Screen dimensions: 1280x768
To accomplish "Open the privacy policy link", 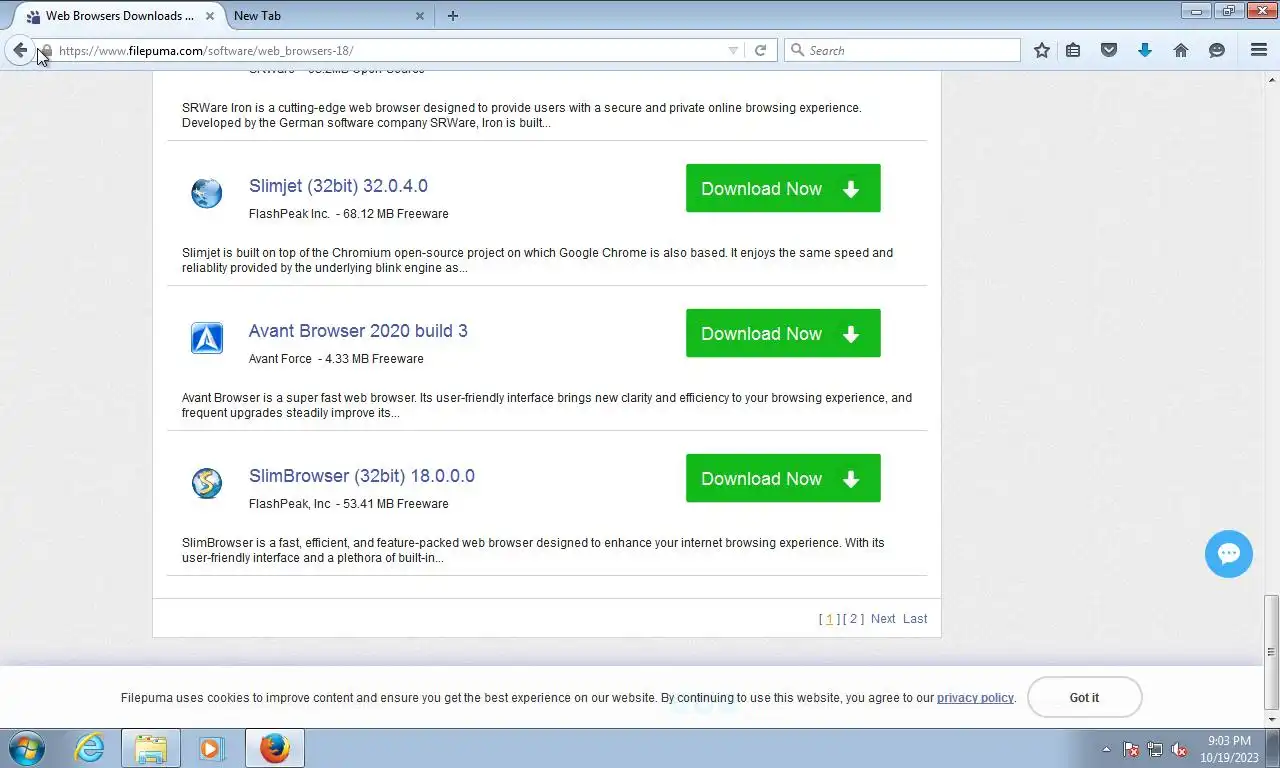I will coord(975,698).
